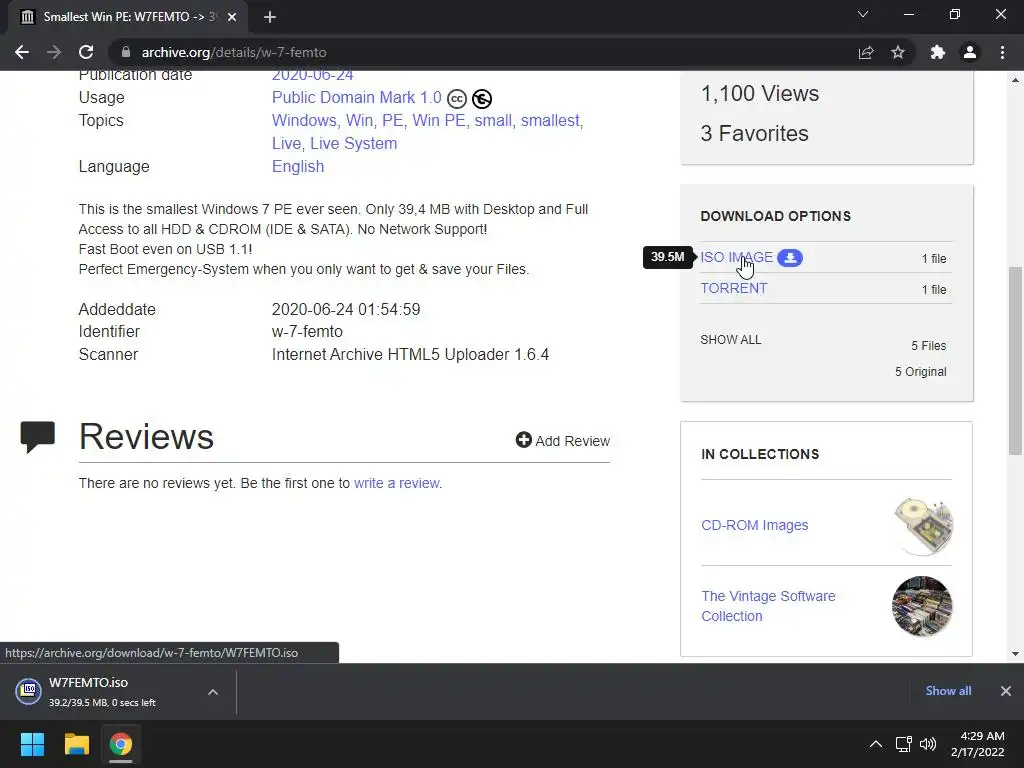1024x768 pixels.
Task: Open a new browser tab
Action: click(270, 17)
